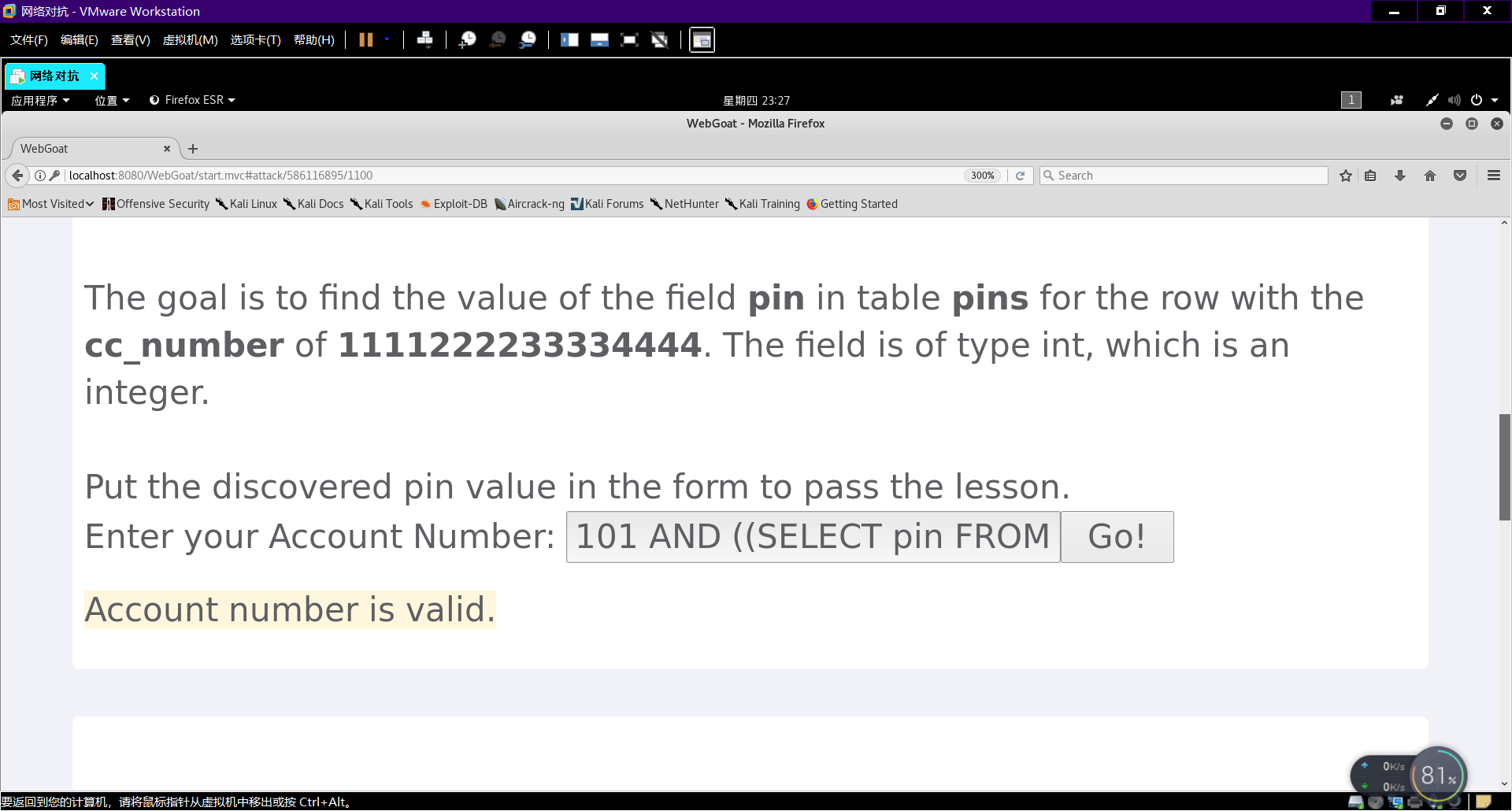Click the Firefox home icon
This screenshot has height=811, width=1512.
[1430, 176]
